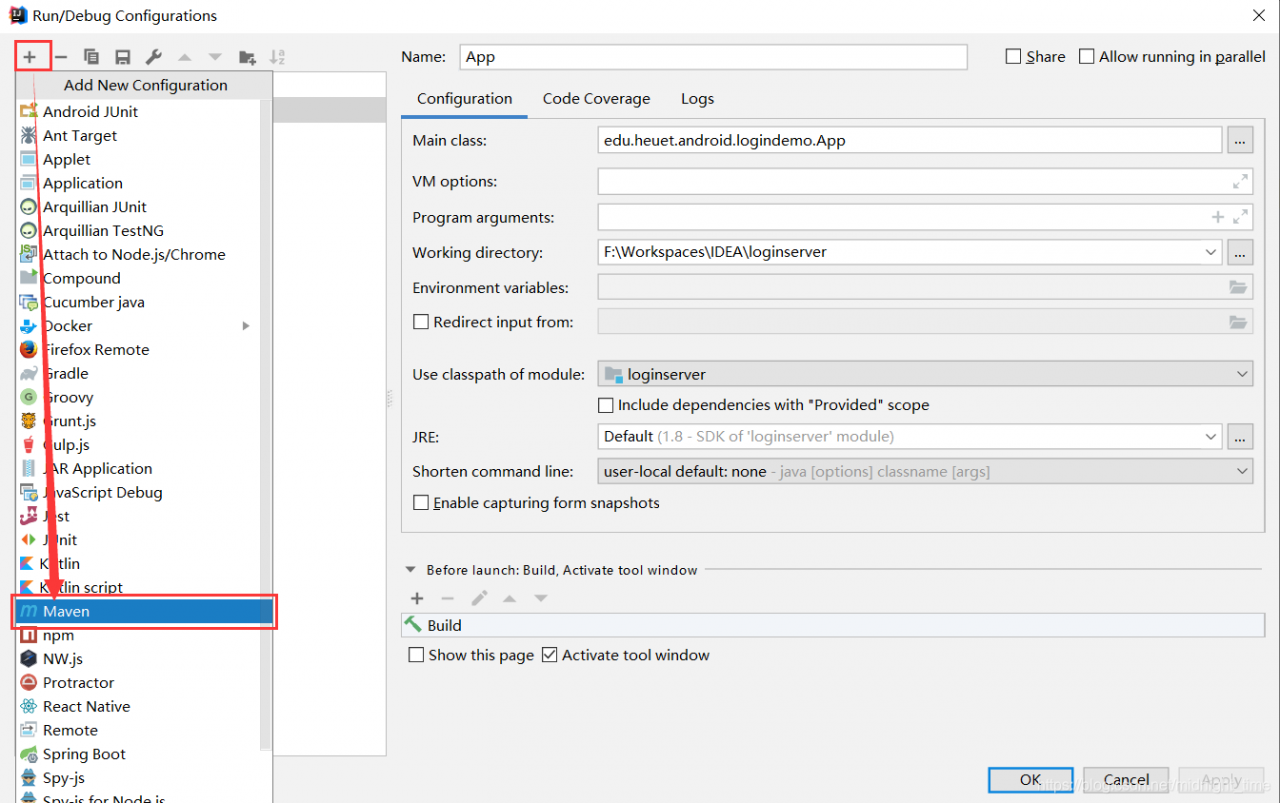The width and height of the screenshot is (1280, 803).
Task: Click the Remove Configuration minus icon
Action: [61, 57]
